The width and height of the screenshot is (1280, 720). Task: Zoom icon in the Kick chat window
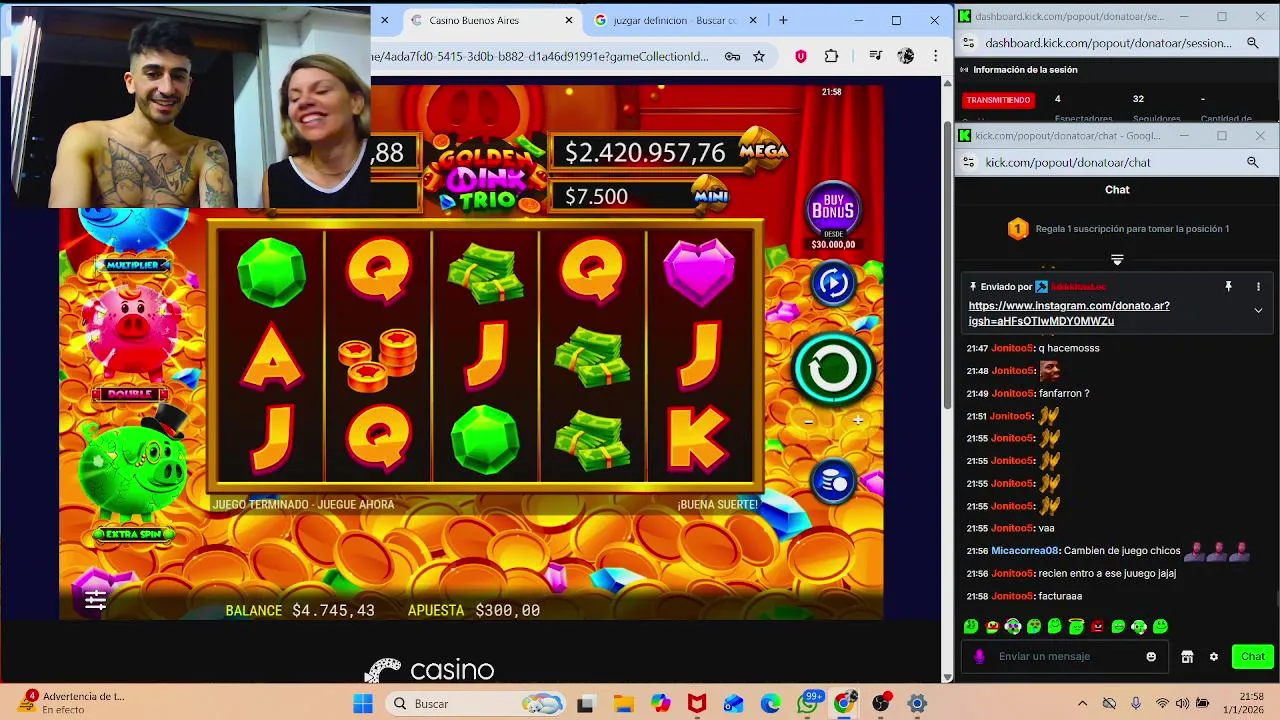(1252, 162)
